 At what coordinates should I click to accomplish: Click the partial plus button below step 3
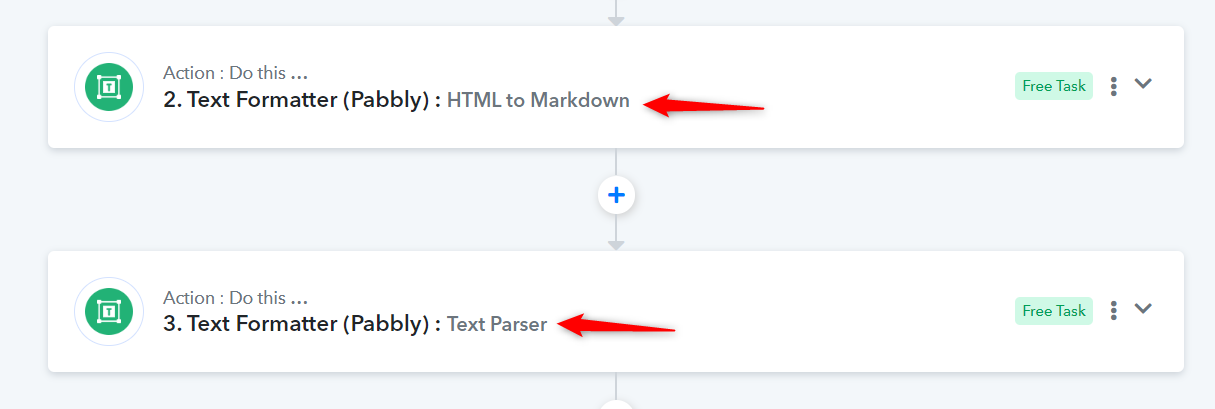(x=616, y=405)
